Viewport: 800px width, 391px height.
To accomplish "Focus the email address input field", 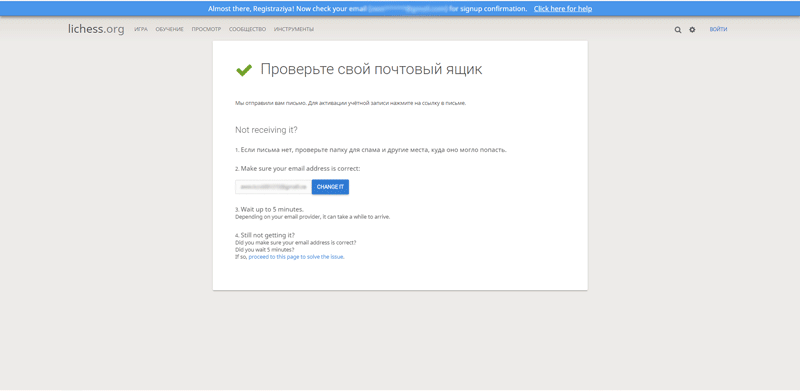I will click(x=273, y=187).
